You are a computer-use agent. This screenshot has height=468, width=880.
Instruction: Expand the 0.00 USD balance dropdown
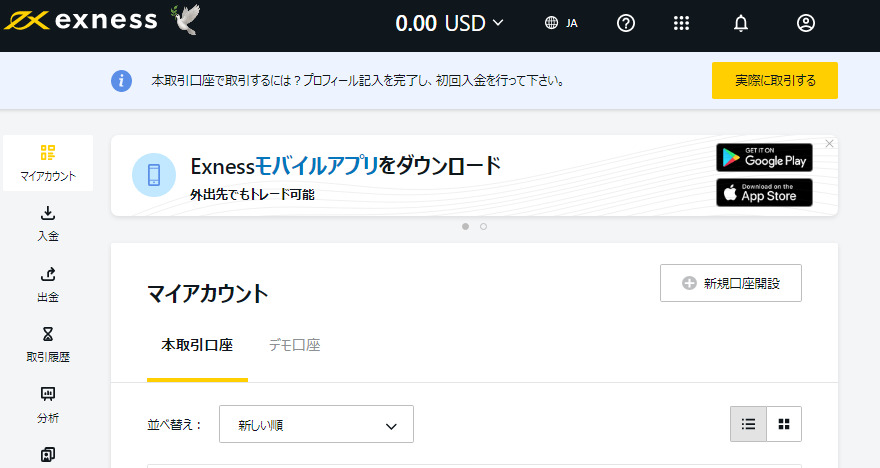tap(449, 23)
